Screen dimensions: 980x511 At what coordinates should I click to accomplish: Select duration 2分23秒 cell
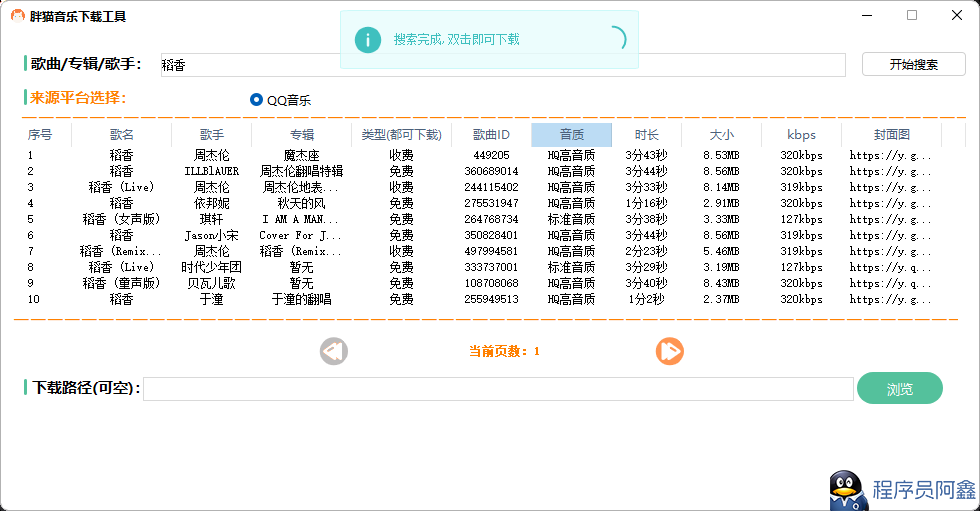pyautogui.click(x=647, y=251)
